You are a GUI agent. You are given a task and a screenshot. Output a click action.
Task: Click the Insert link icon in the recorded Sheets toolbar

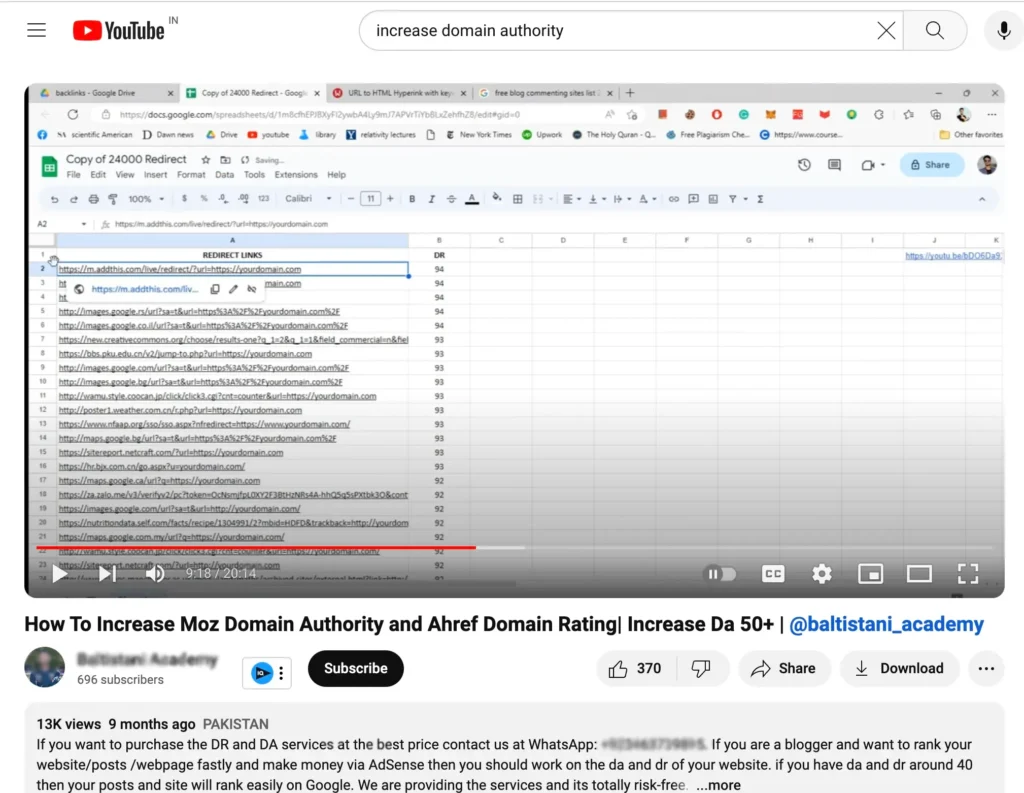coord(673,199)
